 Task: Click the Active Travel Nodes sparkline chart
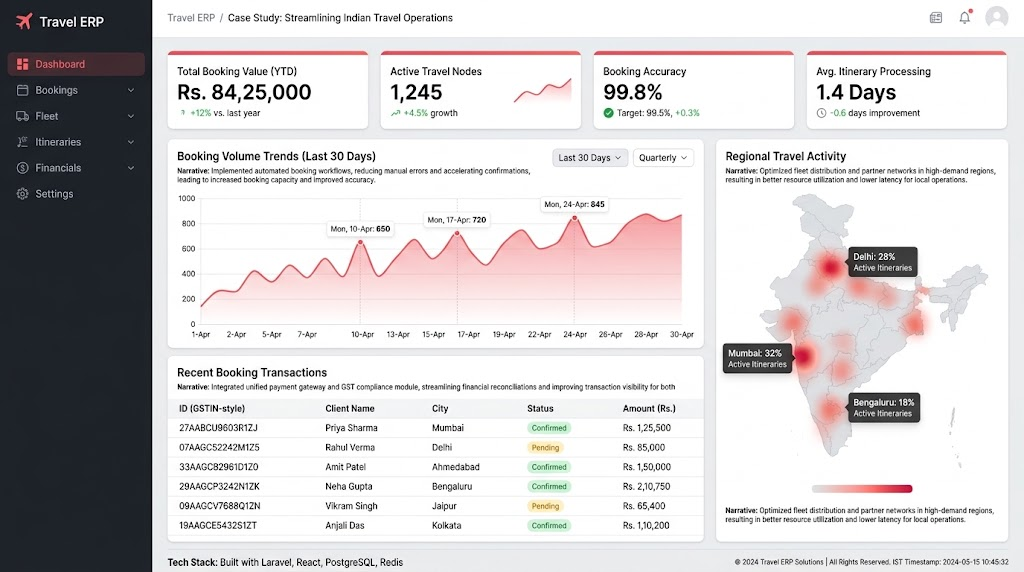click(x=543, y=91)
